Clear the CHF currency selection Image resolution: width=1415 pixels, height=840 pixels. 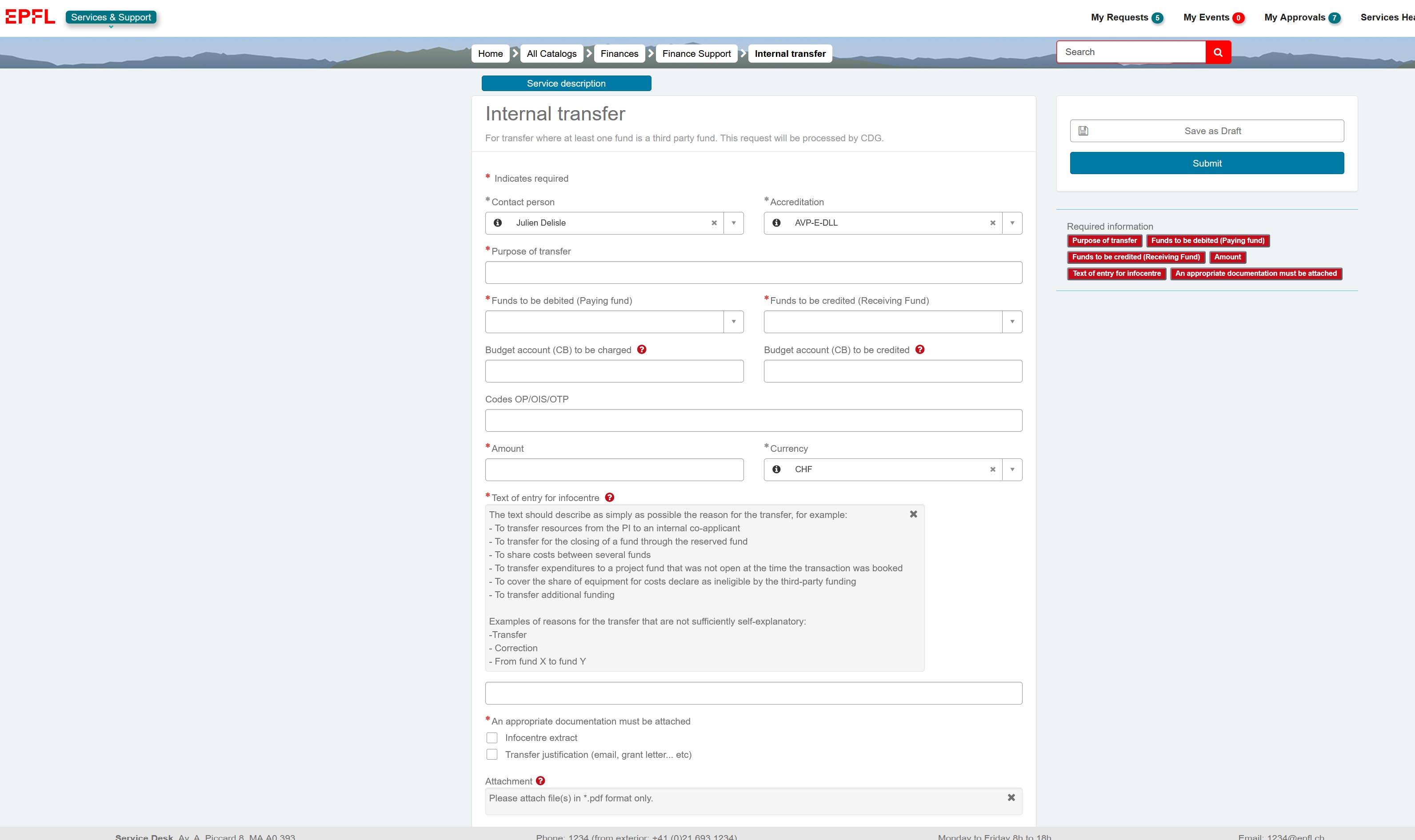pyautogui.click(x=993, y=469)
